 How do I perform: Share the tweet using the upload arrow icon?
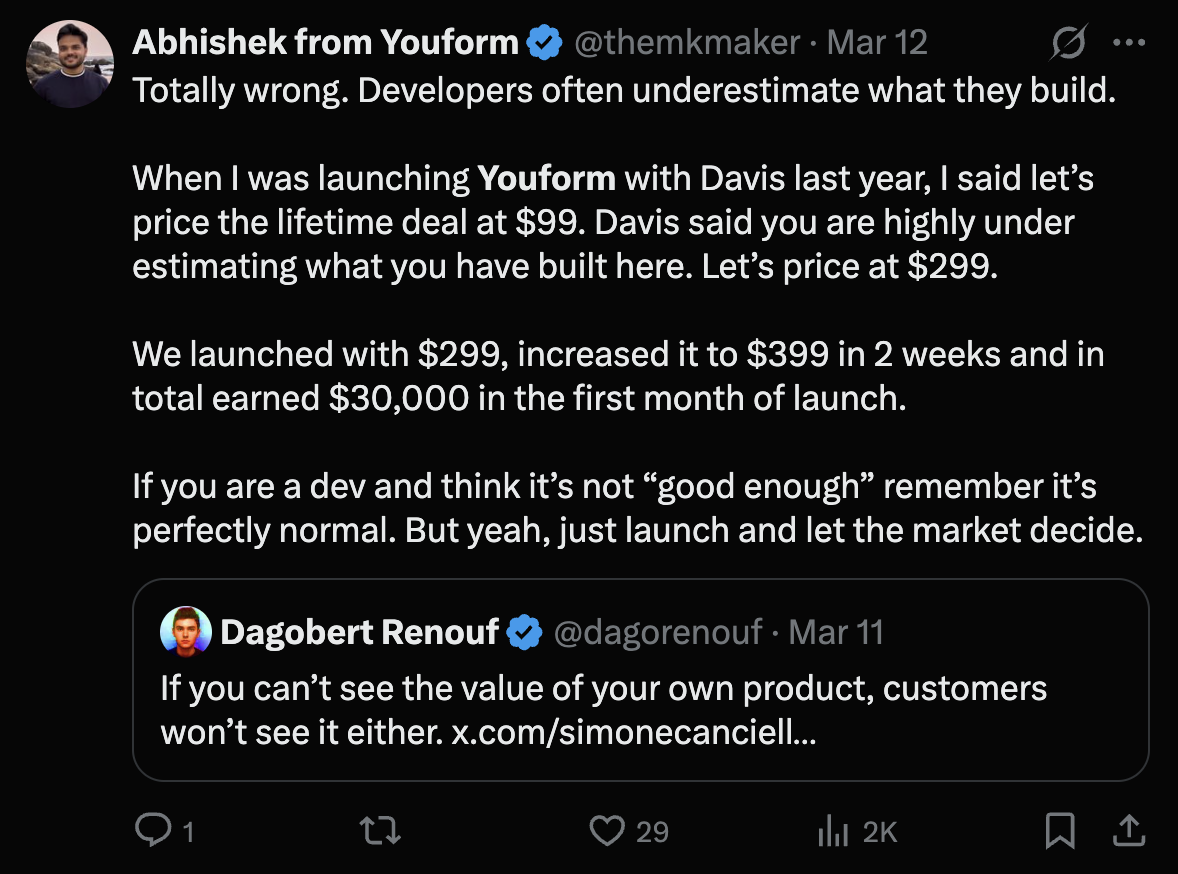click(1127, 829)
